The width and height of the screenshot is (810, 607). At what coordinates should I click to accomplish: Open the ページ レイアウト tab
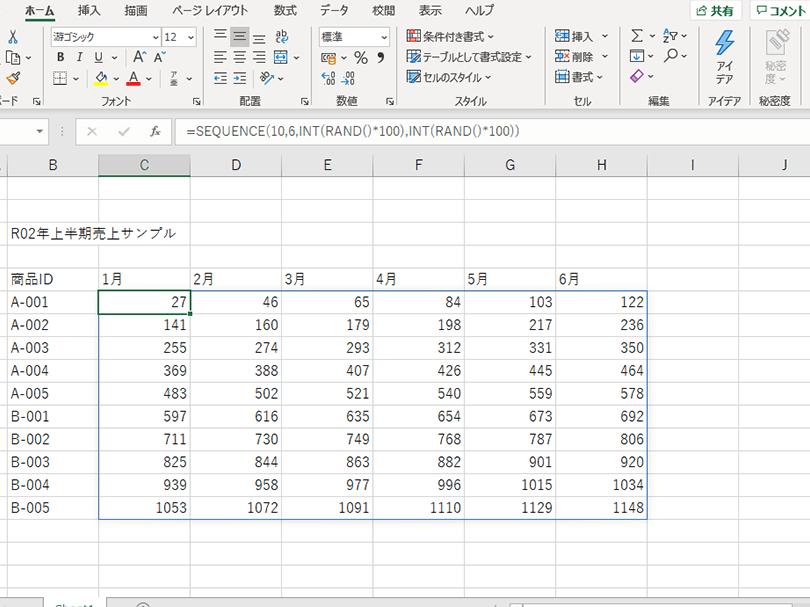click(211, 10)
